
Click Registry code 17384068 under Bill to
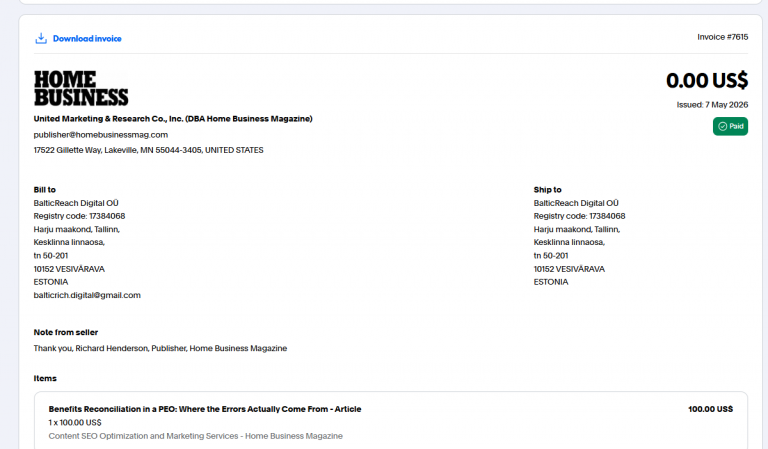[79, 216]
